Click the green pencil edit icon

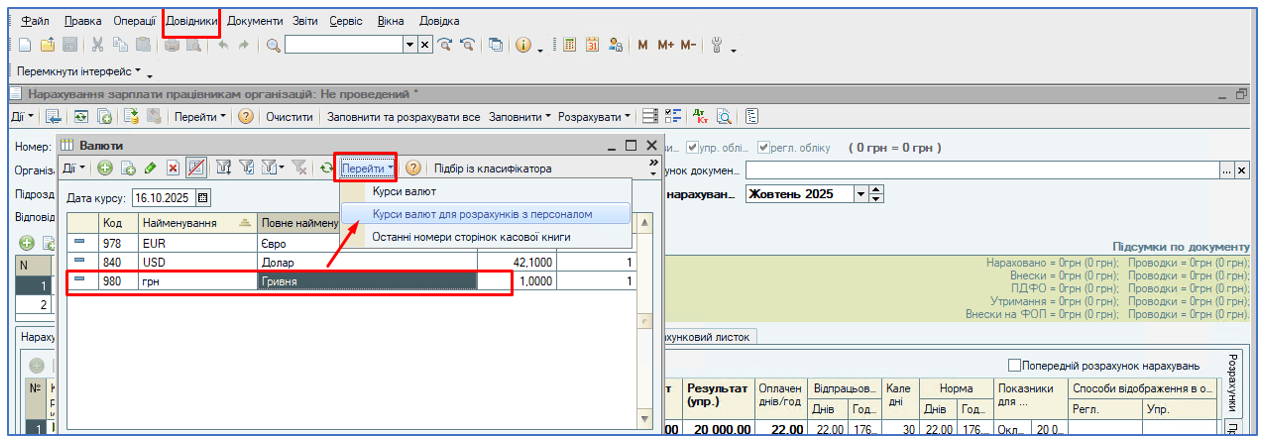click(150, 169)
